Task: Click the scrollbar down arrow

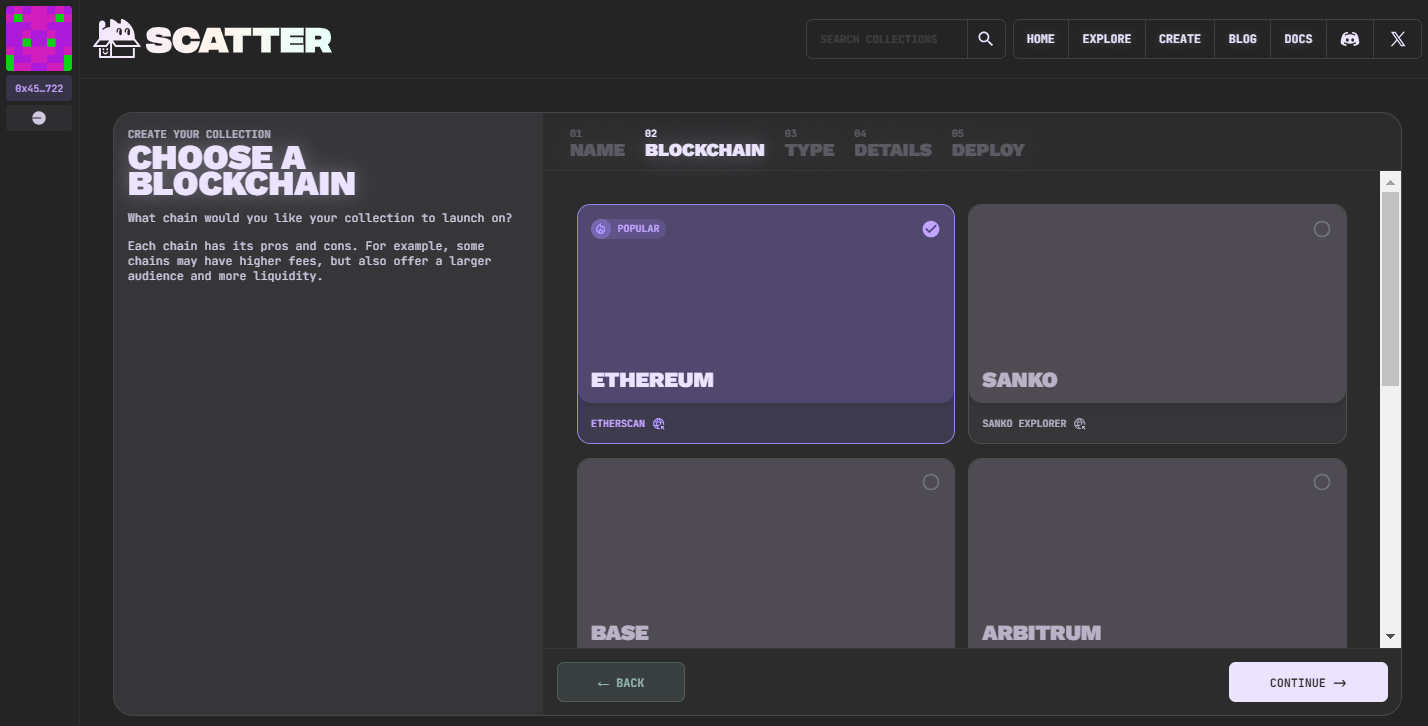Action: [x=1390, y=636]
